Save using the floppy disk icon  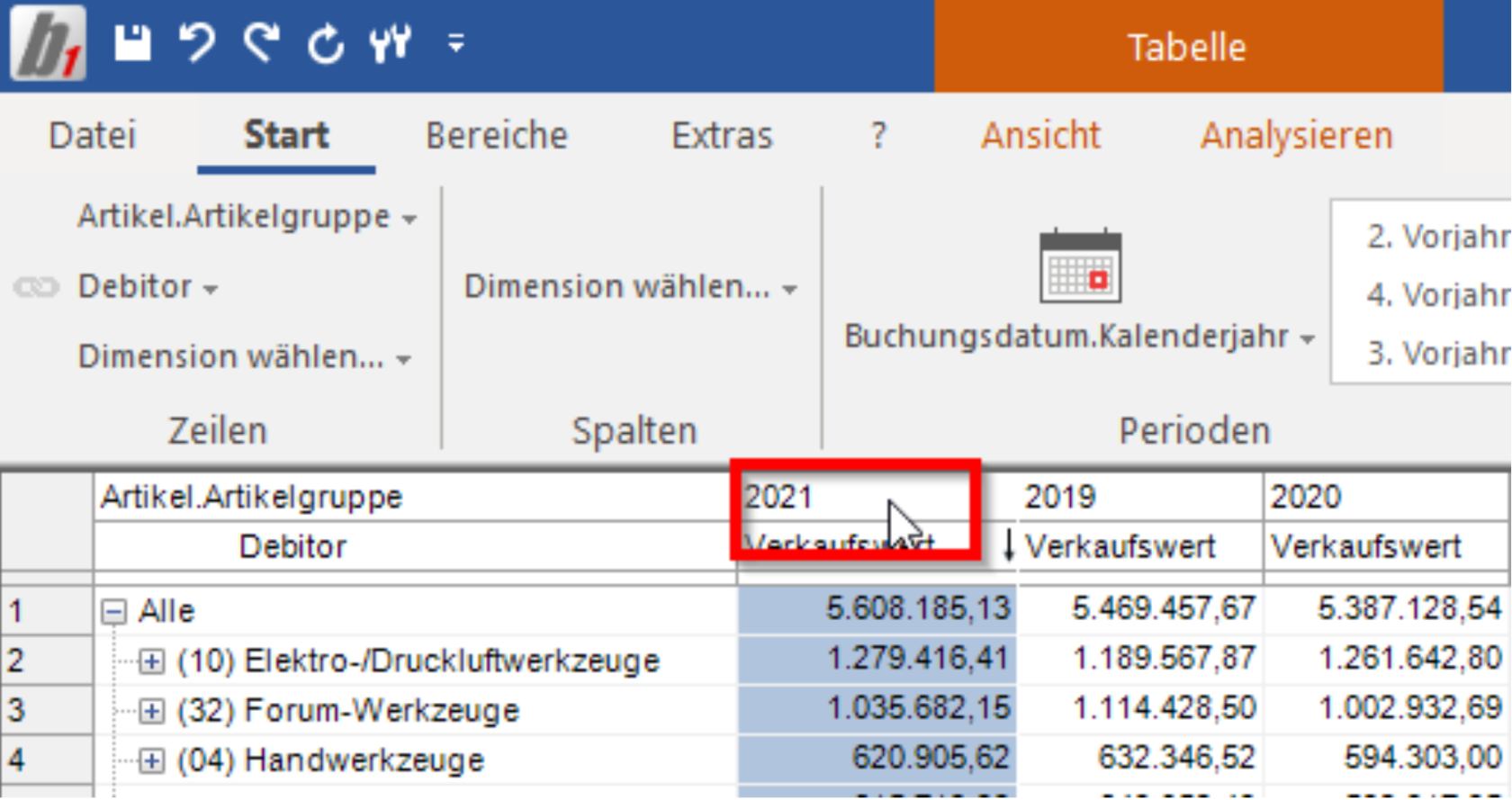pyautogui.click(x=132, y=42)
